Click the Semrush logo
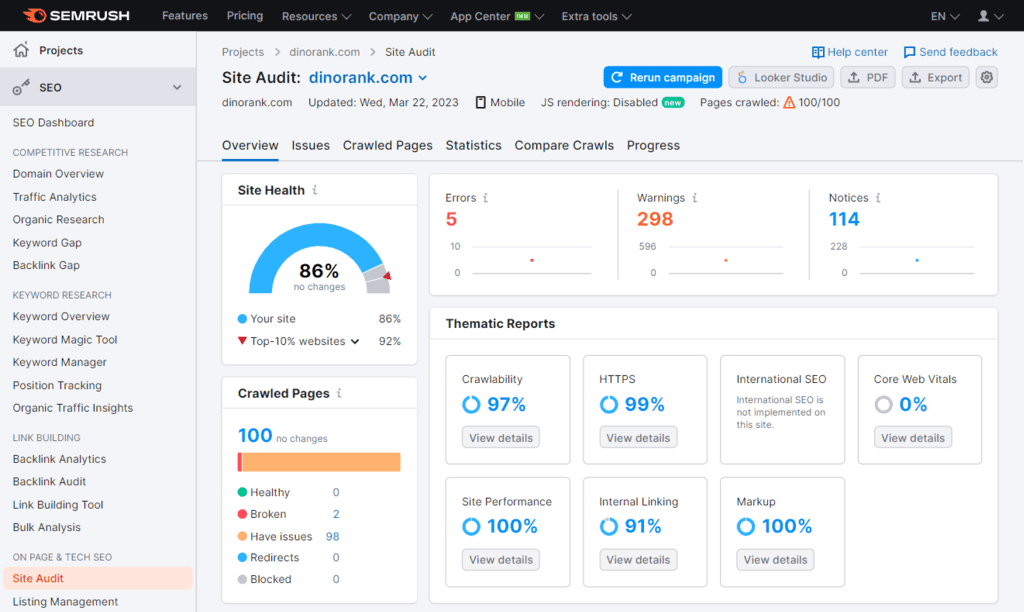Image resolution: width=1024 pixels, height=612 pixels. tap(76, 16)
